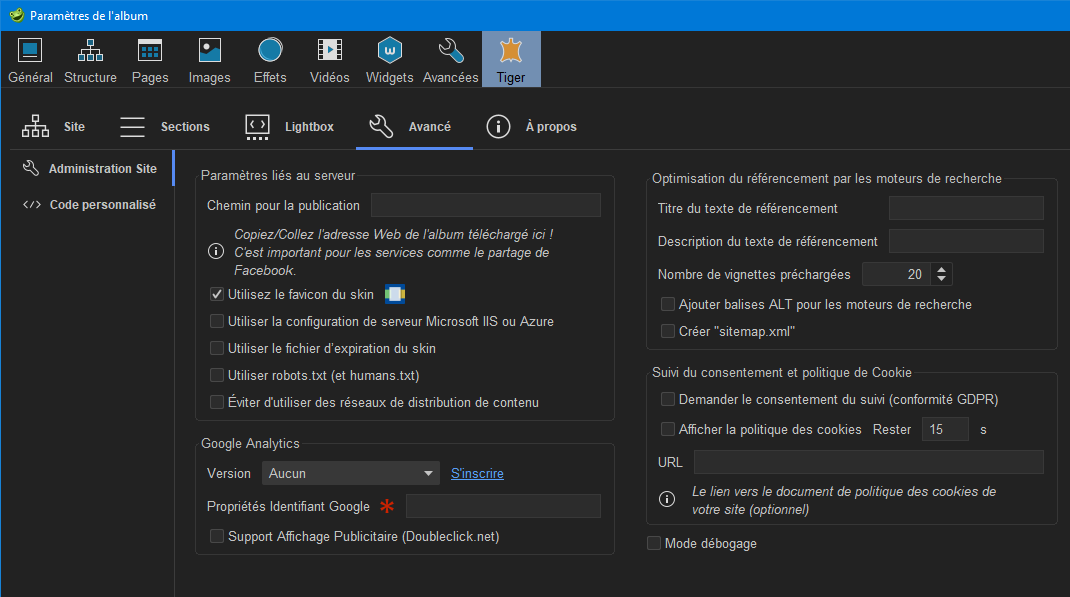Image resolution: width=1070 pixels, height=597 pixels.
Task: Select the Effets toolbar icon
Action: click(269, 58)
